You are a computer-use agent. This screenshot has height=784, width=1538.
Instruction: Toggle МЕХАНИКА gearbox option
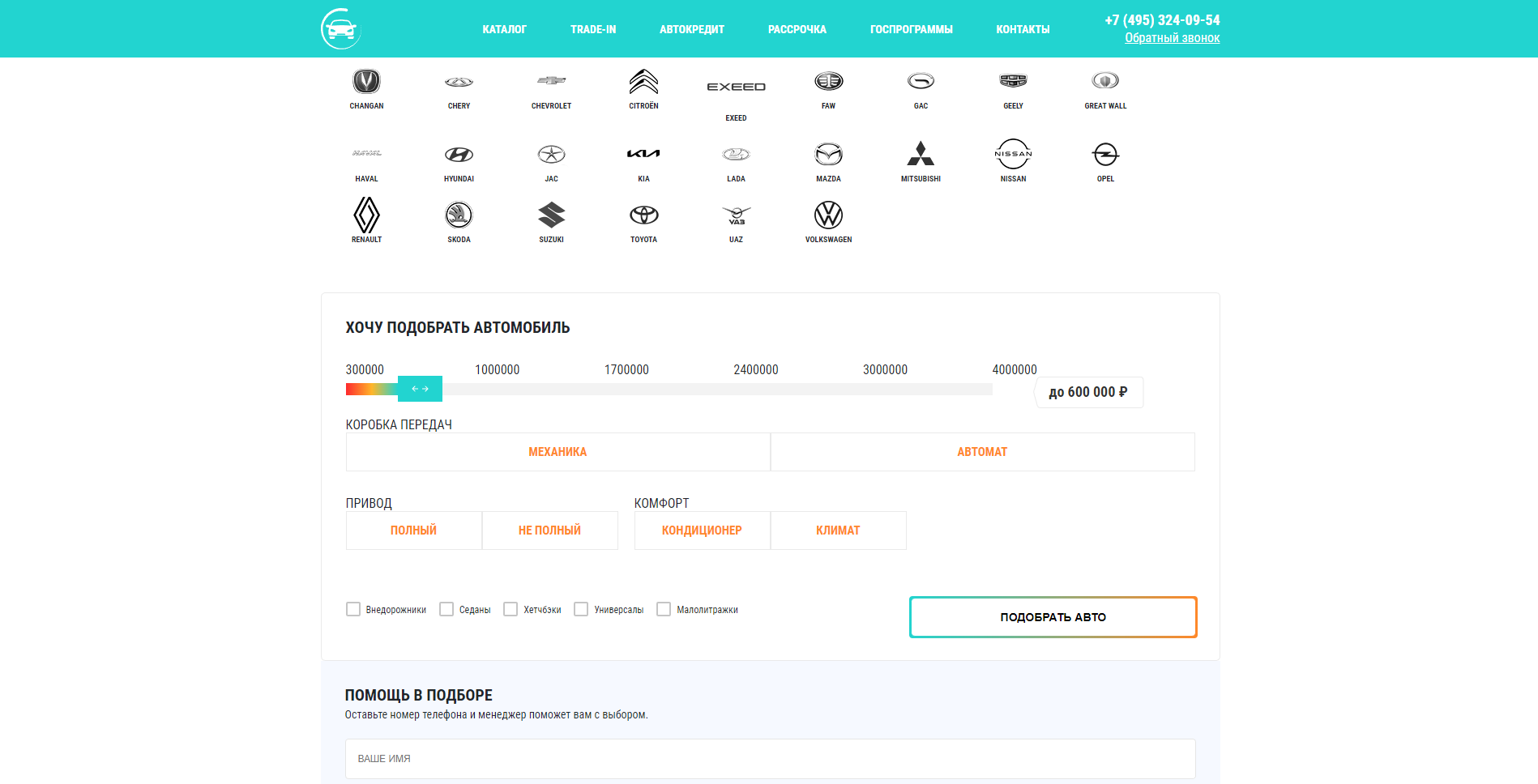558,452
